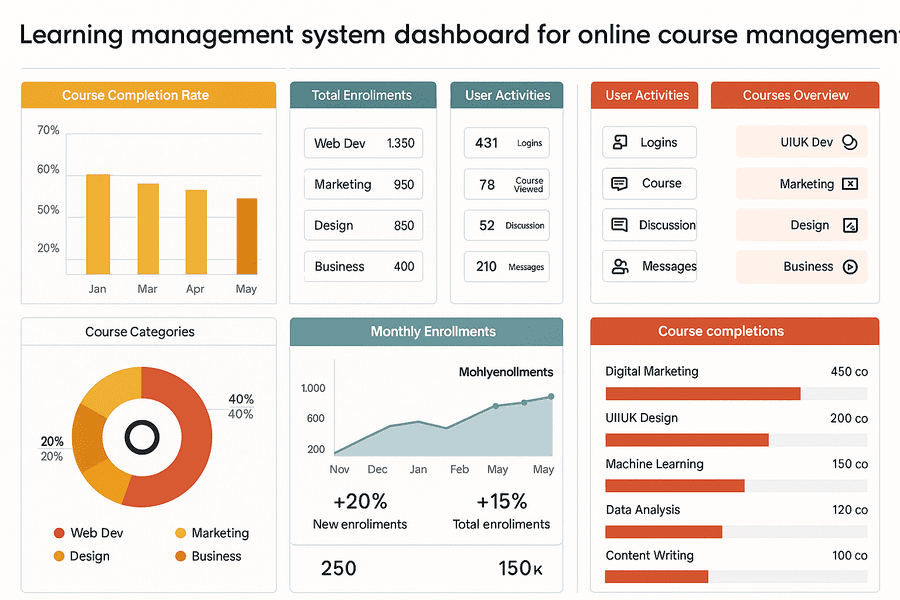Click the icon next to UIUK Dev
900x600 pixels.
(850, 142)
